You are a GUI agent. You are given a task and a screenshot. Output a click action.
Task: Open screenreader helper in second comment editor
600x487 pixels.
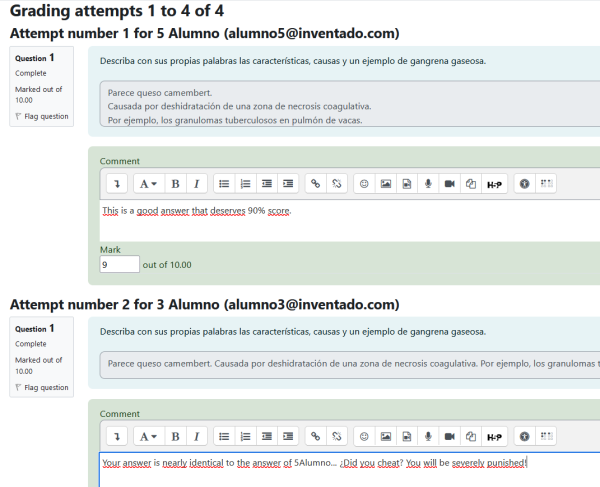[x=546, y=437]
